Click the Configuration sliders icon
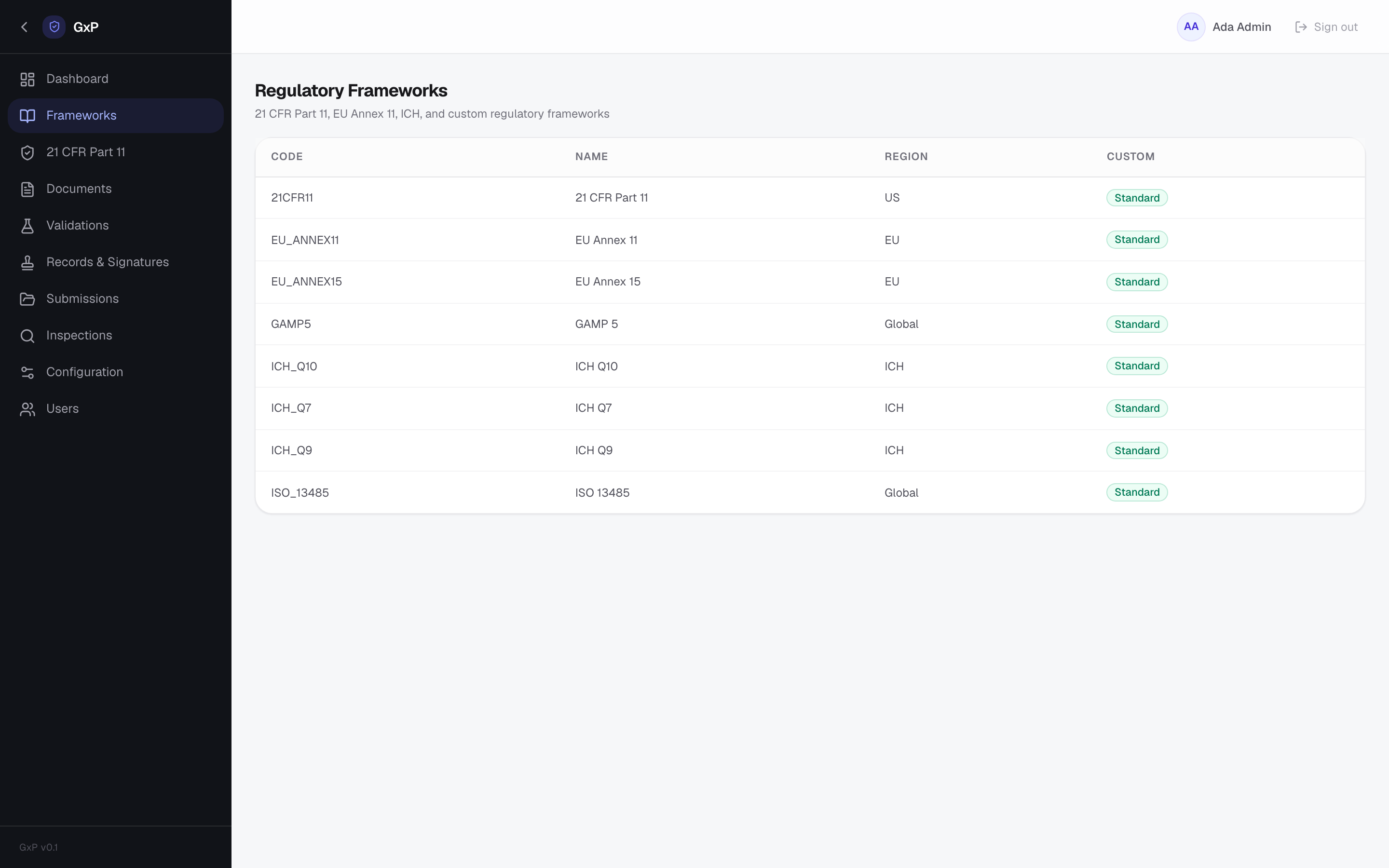The width and height of the screenshot is (1389, 868). pyautogui.click(x=27, y=373)
